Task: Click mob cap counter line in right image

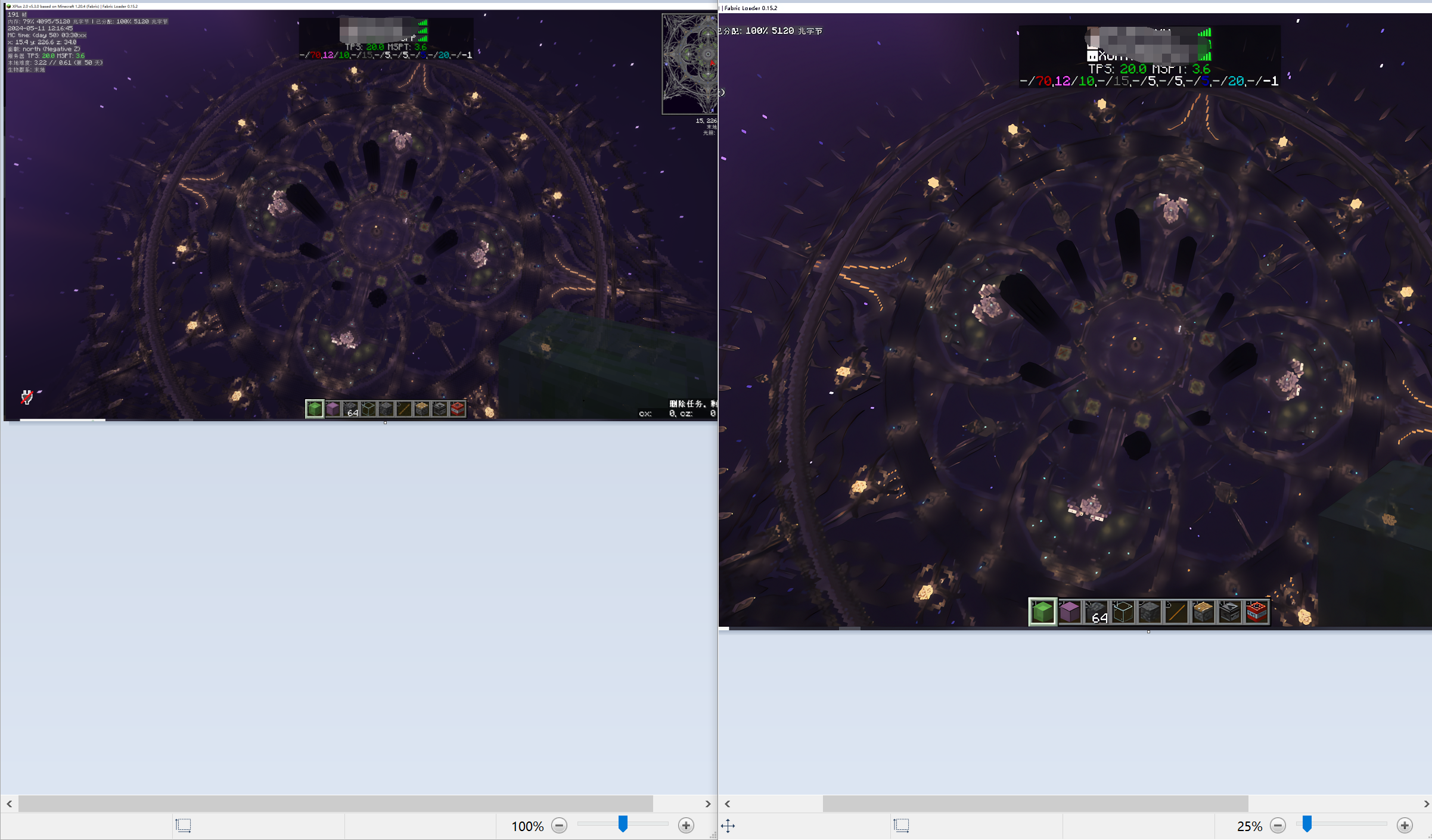Action: click(1149, 81)
